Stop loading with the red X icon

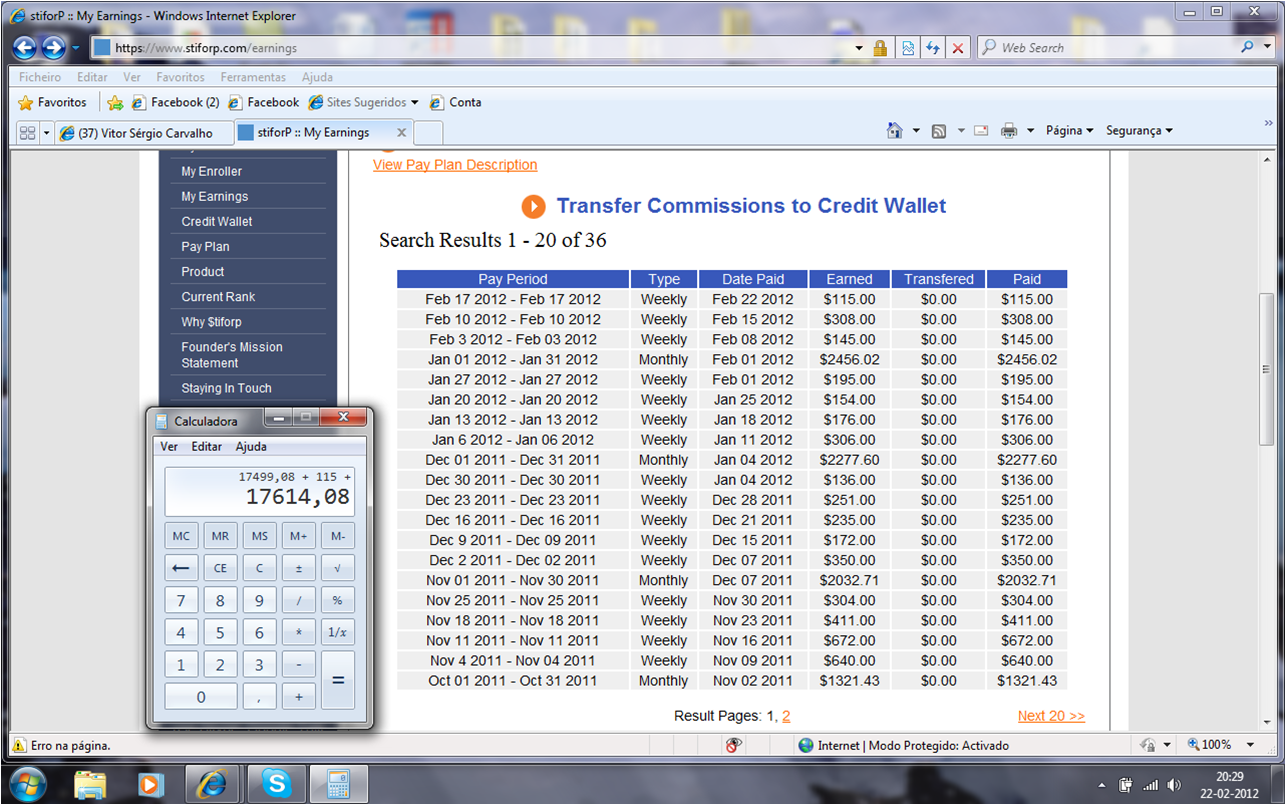pos(958,47)
